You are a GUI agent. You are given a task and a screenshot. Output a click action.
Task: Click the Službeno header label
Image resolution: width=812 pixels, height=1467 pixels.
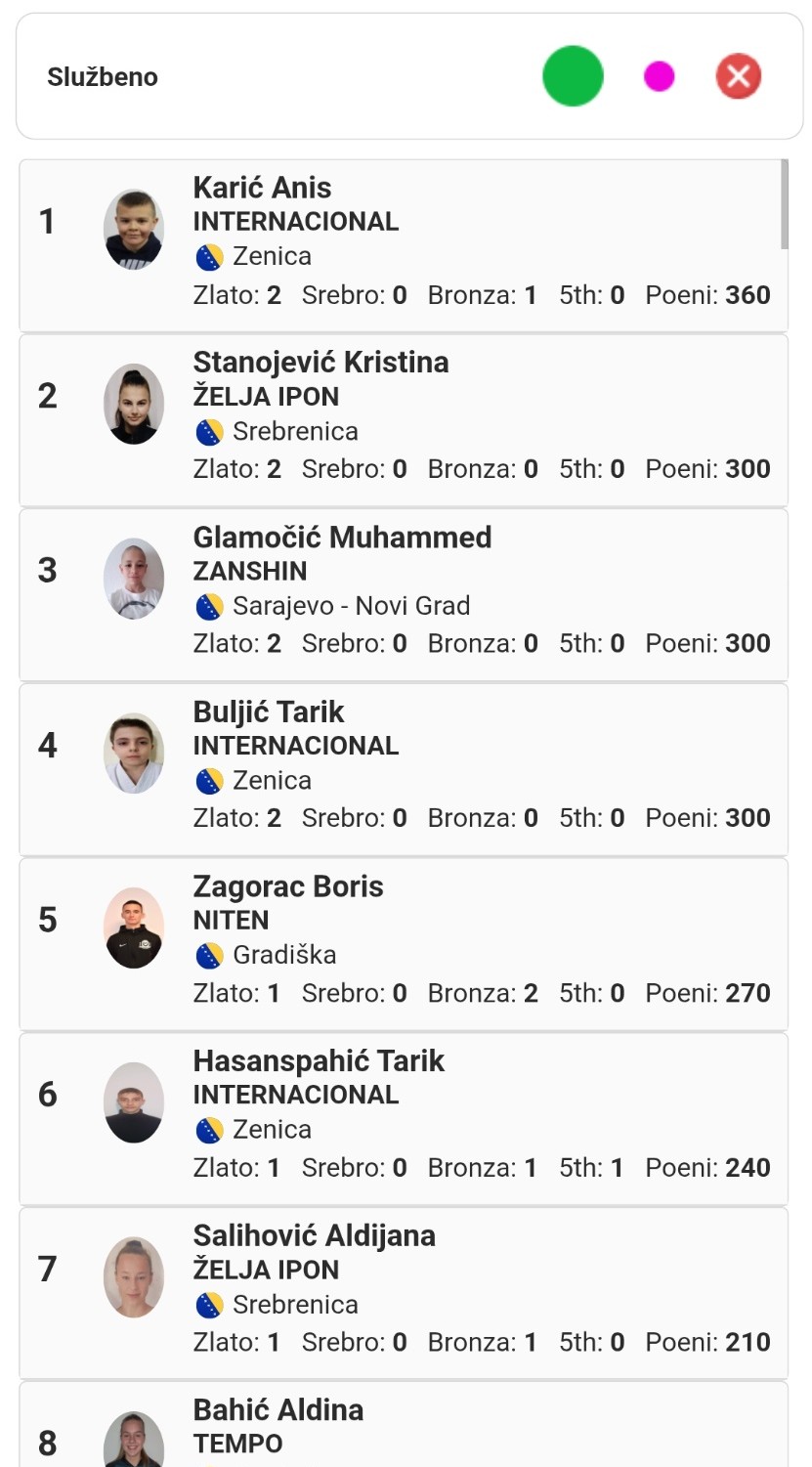(103, 77)
